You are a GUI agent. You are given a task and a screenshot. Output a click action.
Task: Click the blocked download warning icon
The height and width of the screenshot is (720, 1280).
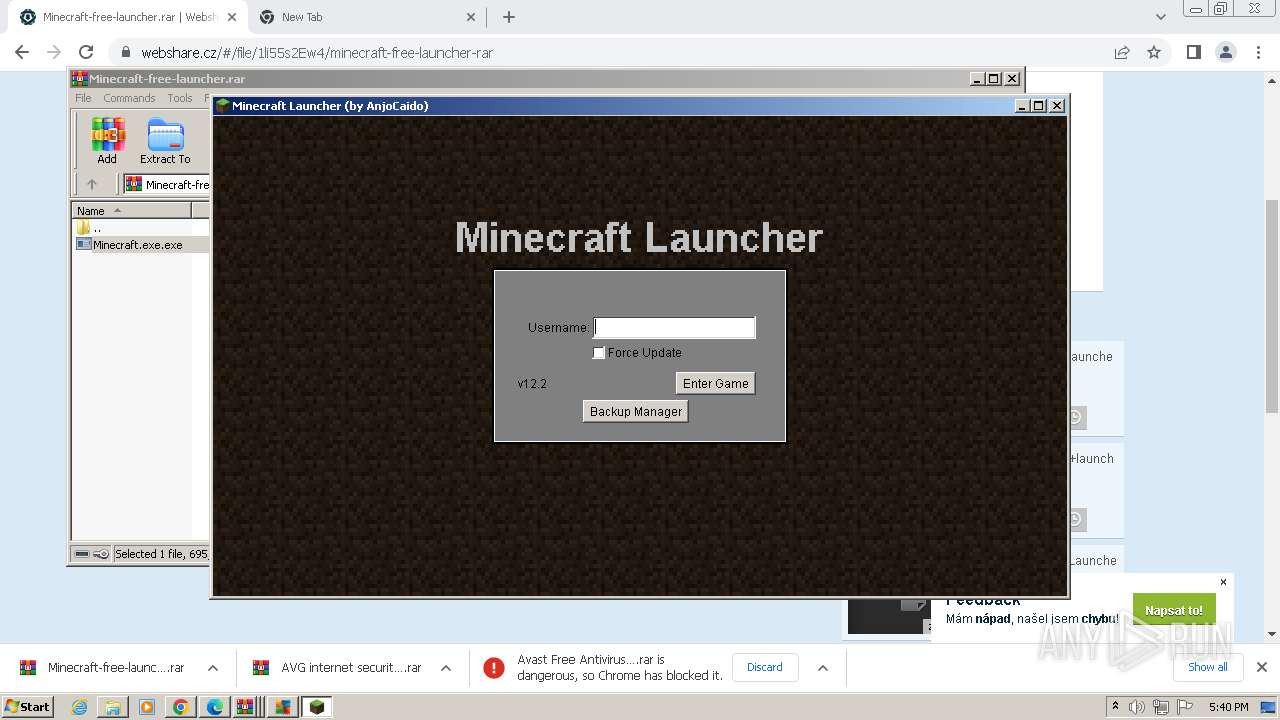494,668
